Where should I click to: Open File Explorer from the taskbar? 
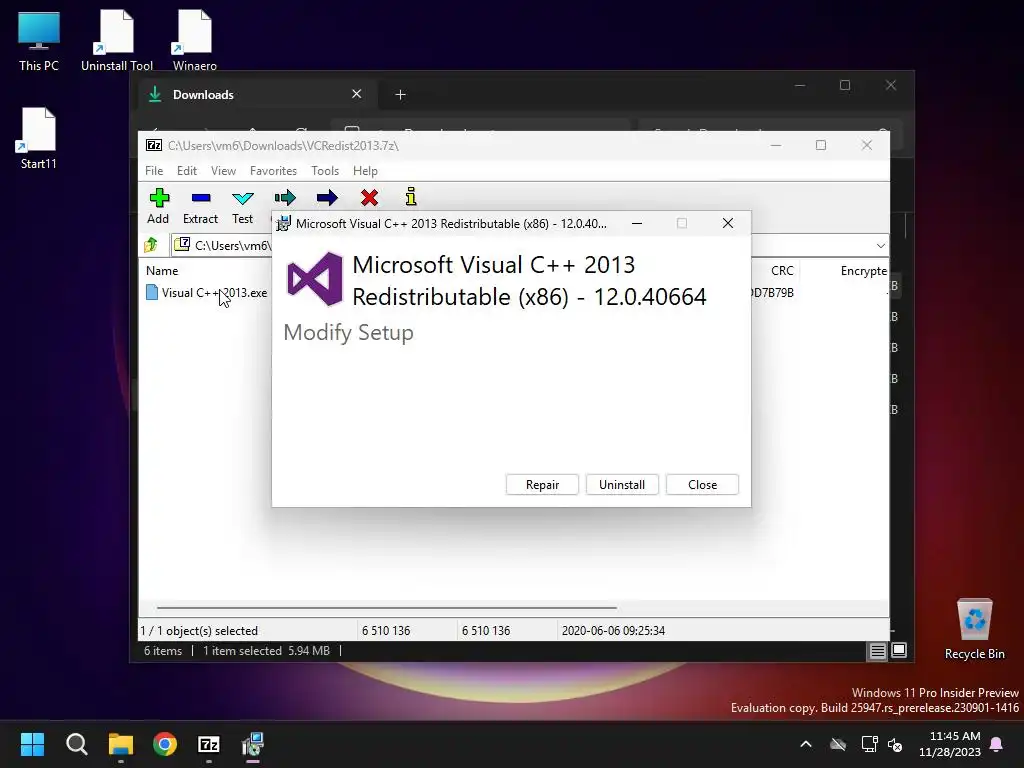(121, 744)
